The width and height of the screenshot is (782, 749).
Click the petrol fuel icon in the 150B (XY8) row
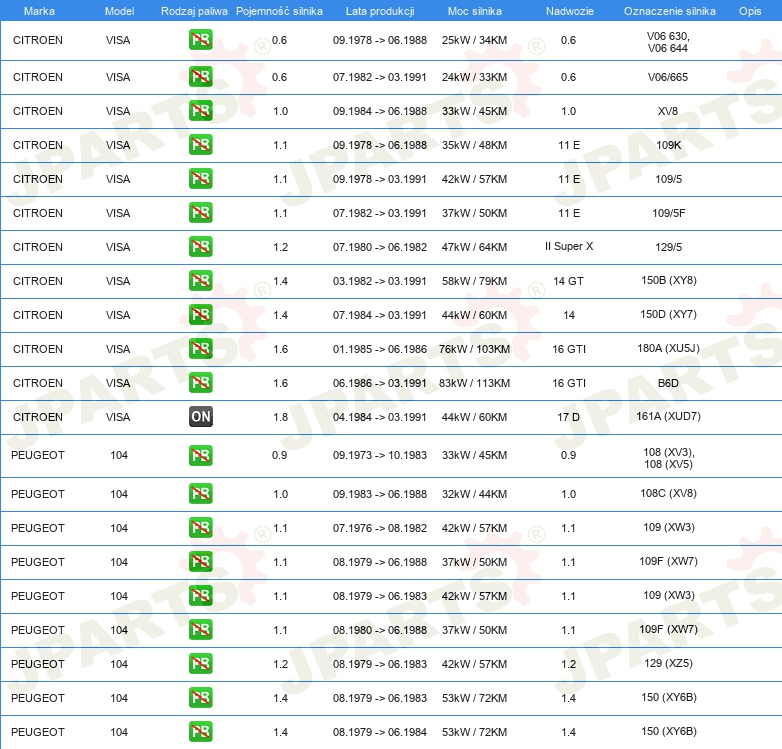pos(200,281)
